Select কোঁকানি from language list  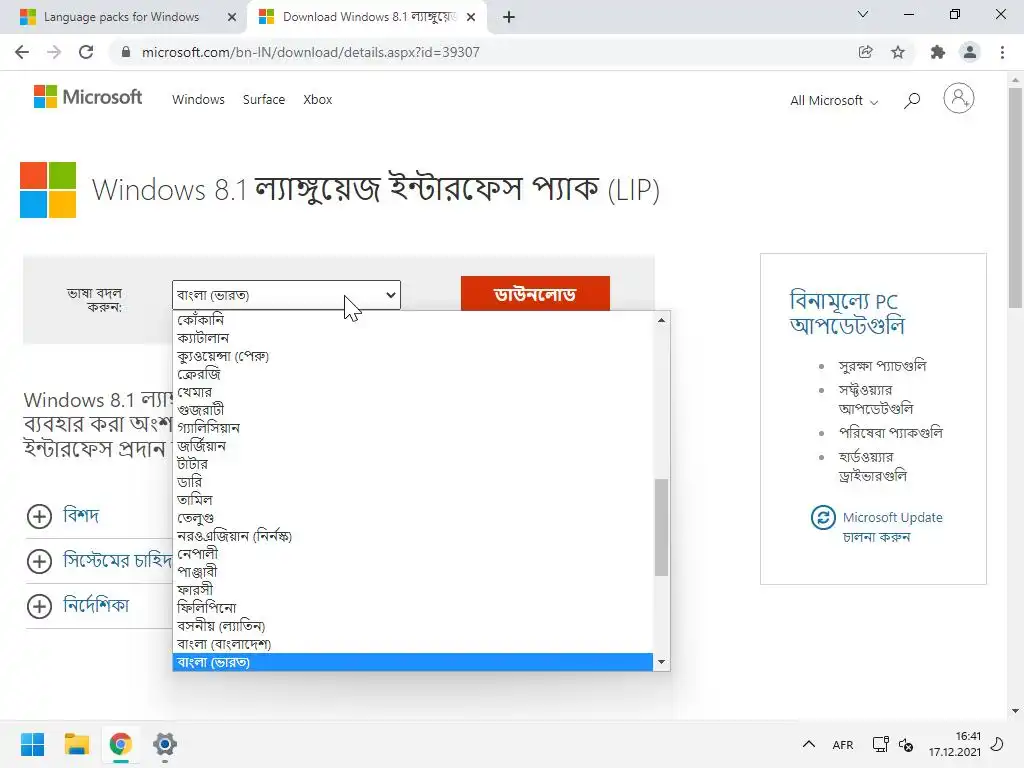point(413,320)
